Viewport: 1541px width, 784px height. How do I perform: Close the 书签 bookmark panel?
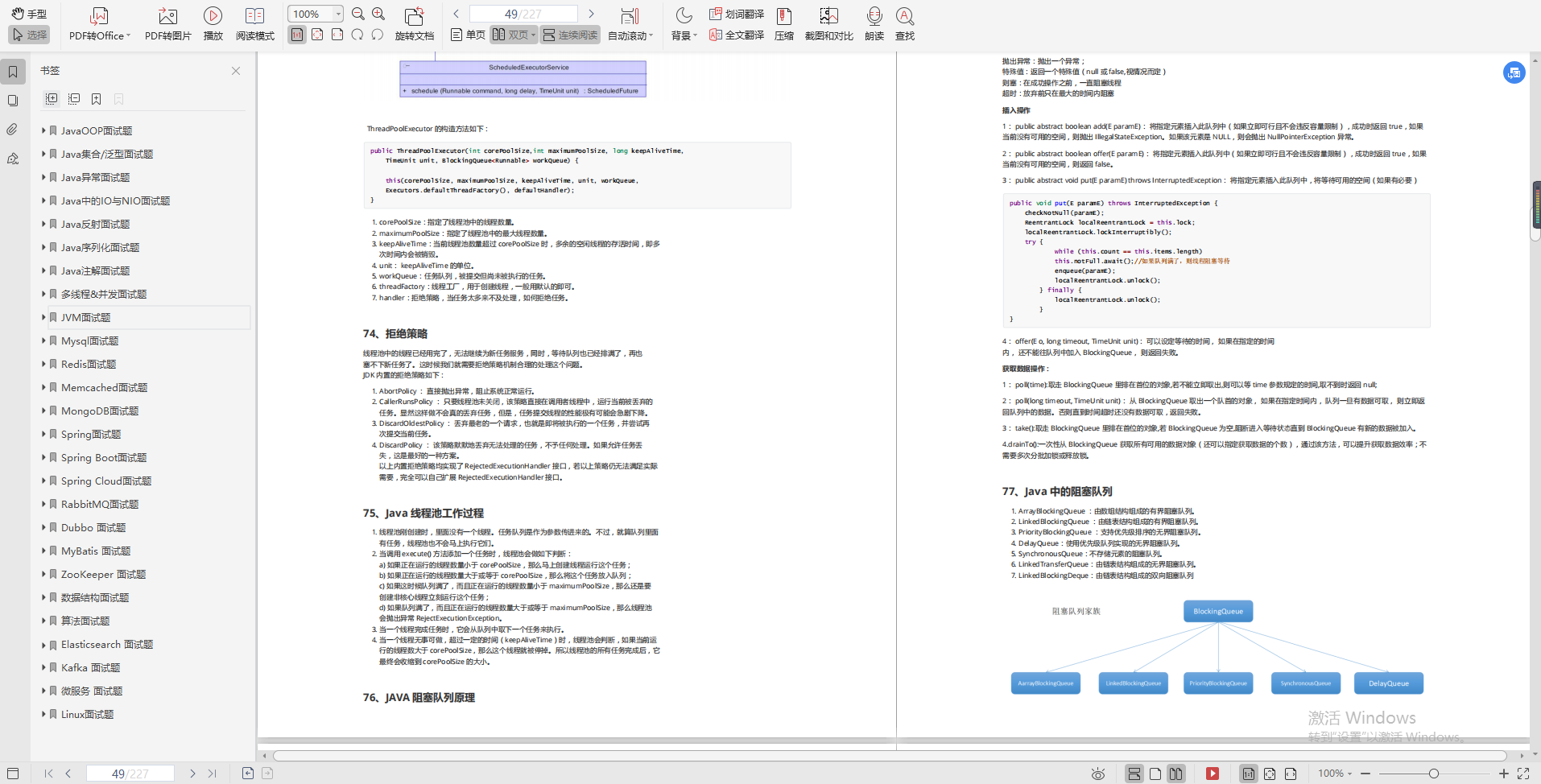tap(236, 71)
